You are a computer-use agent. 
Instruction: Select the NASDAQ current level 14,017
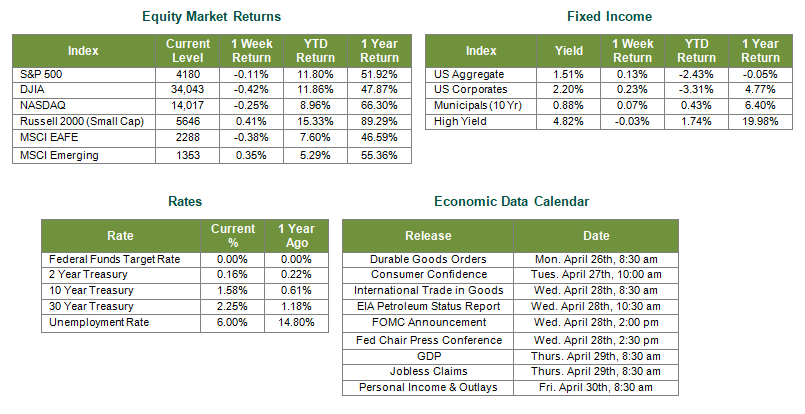click(x=187, y=106)
